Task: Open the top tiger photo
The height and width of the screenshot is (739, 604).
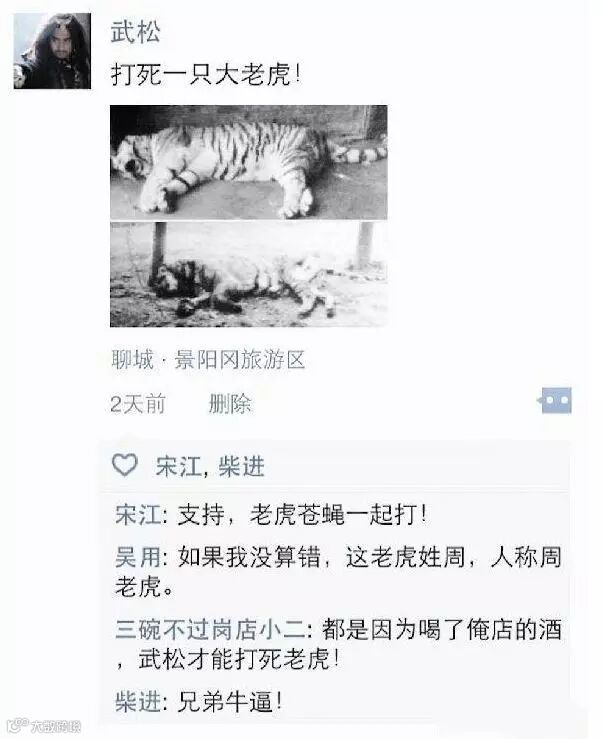Action: point(249,162)
